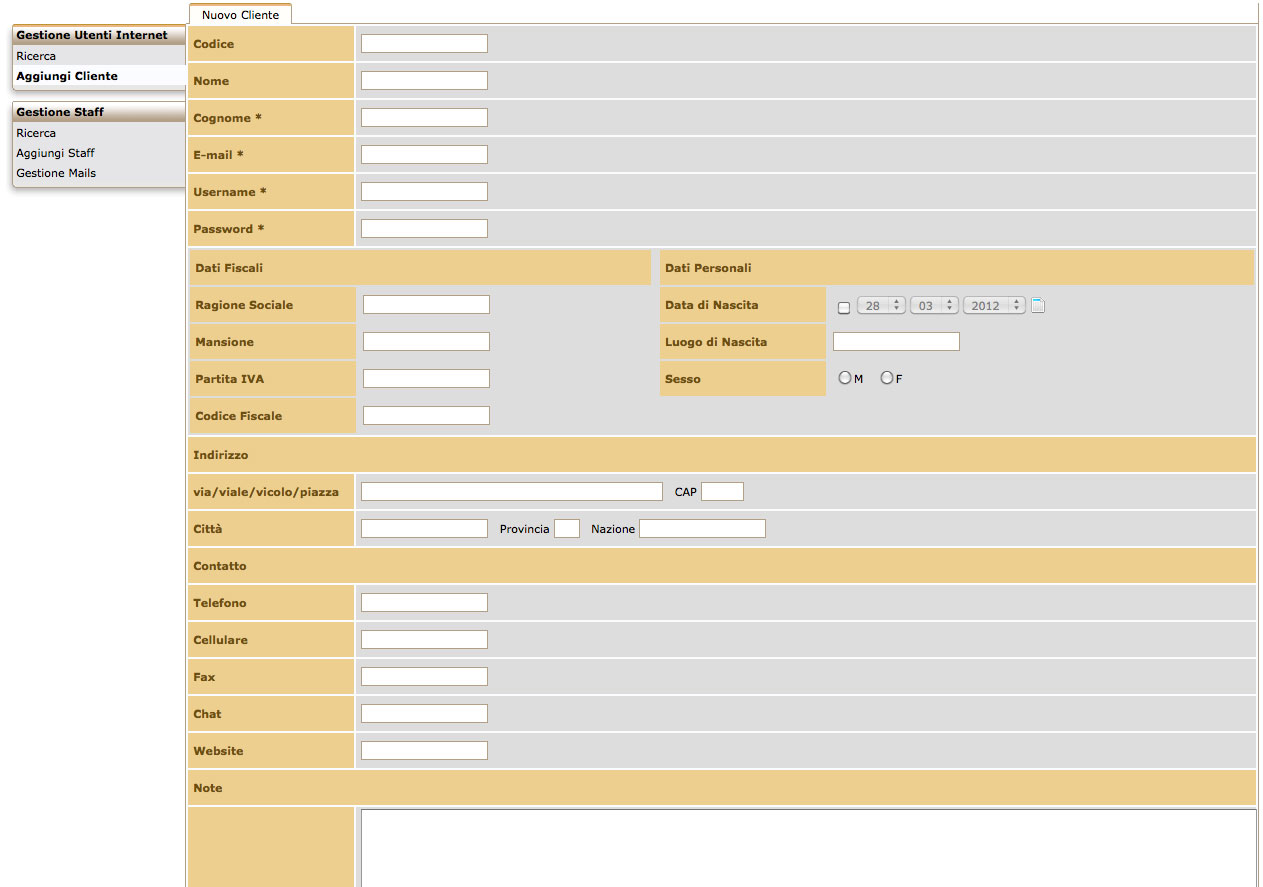Focus the Codice input field

(424, 44)
